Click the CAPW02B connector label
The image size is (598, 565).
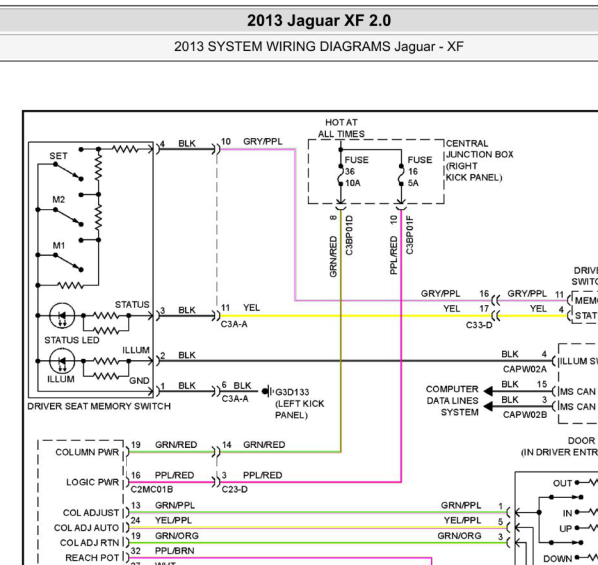click(525, 415)
